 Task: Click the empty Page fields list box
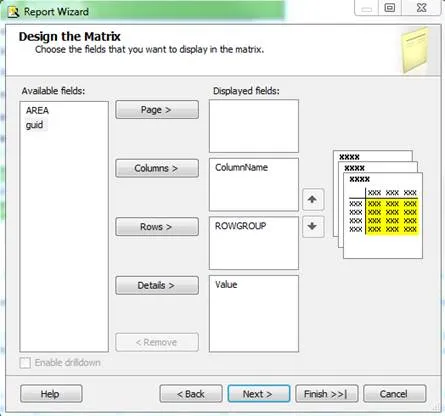[254, 126]
